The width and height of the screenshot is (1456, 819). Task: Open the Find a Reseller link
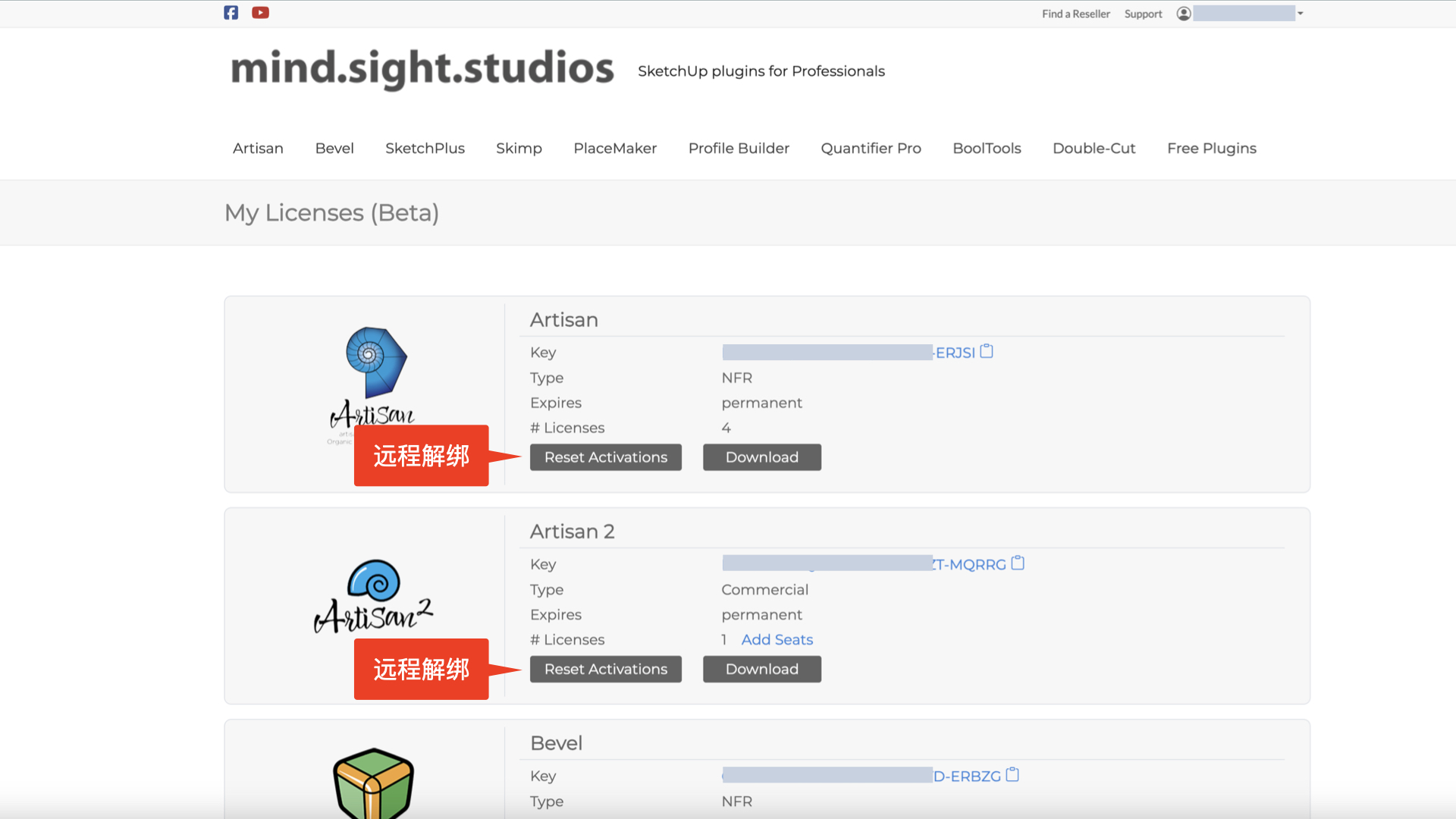tap(1075, 14)
